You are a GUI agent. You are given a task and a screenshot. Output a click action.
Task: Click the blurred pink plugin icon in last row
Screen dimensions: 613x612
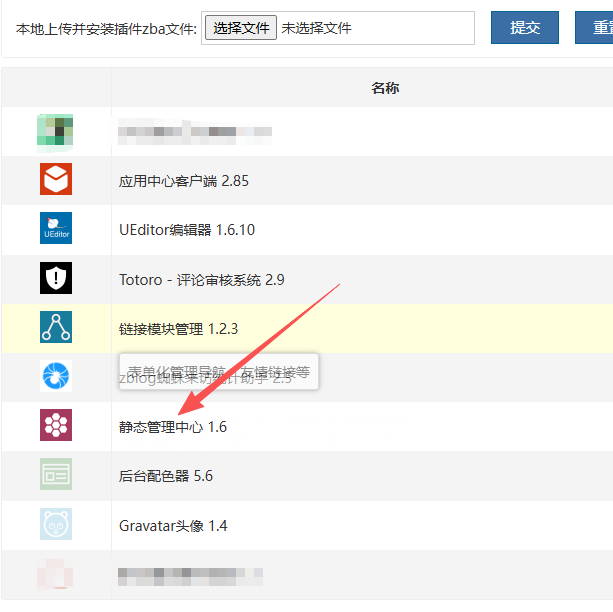[55, 574]
